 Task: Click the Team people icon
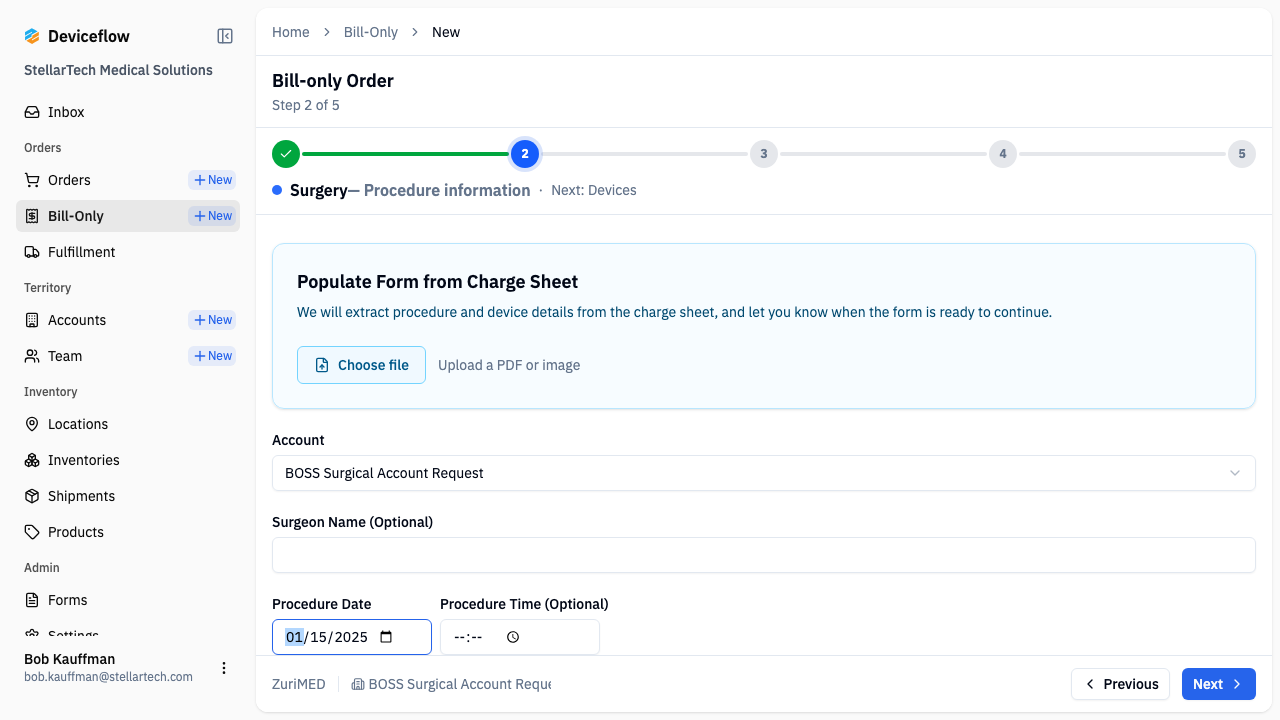[32, 356]
